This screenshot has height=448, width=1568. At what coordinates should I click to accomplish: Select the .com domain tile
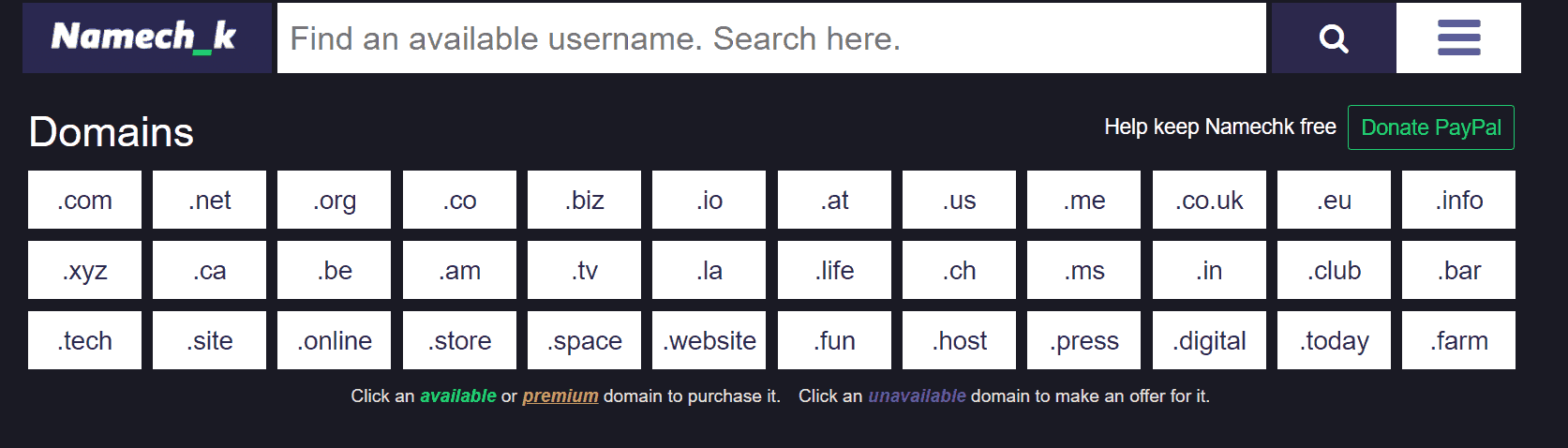coord(84,200)
